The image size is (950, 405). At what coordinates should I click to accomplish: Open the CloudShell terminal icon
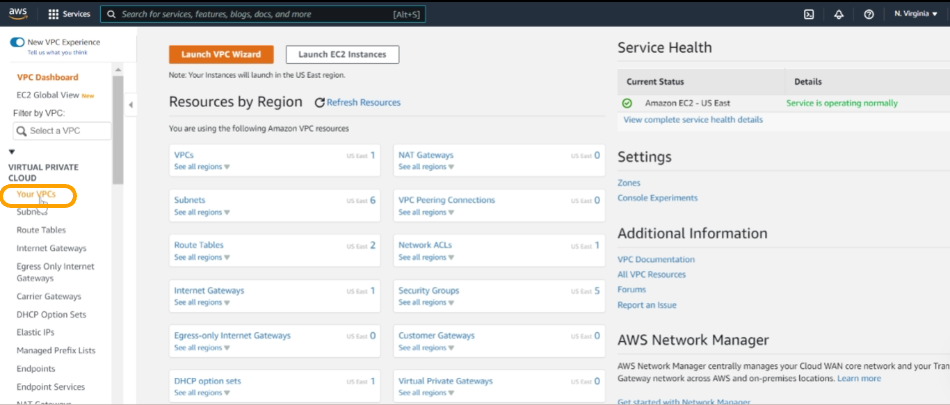coord(808,15)
